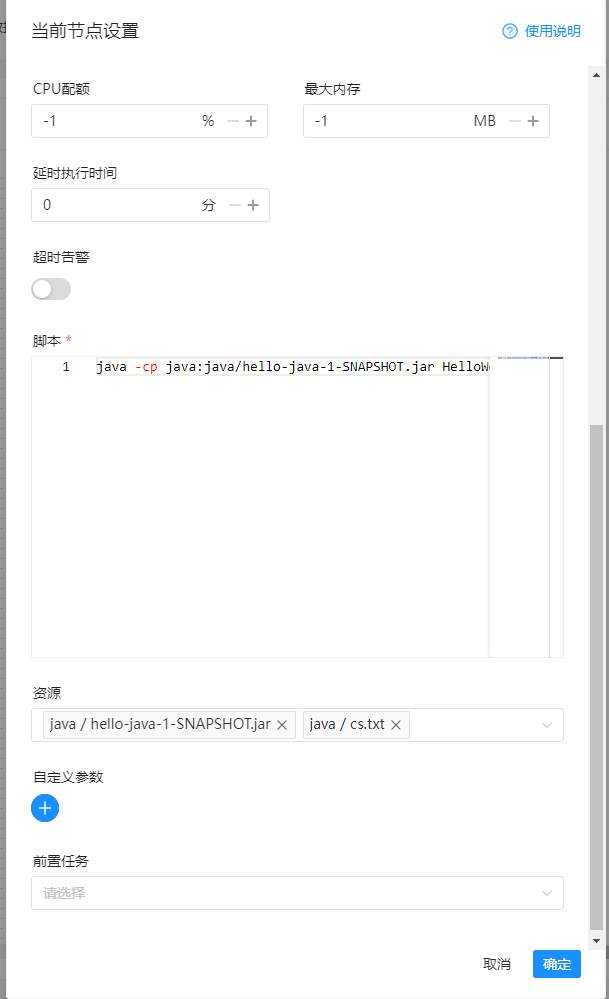Enable the 超时告警 timeout alarm switch

click(x=51, y=289)
